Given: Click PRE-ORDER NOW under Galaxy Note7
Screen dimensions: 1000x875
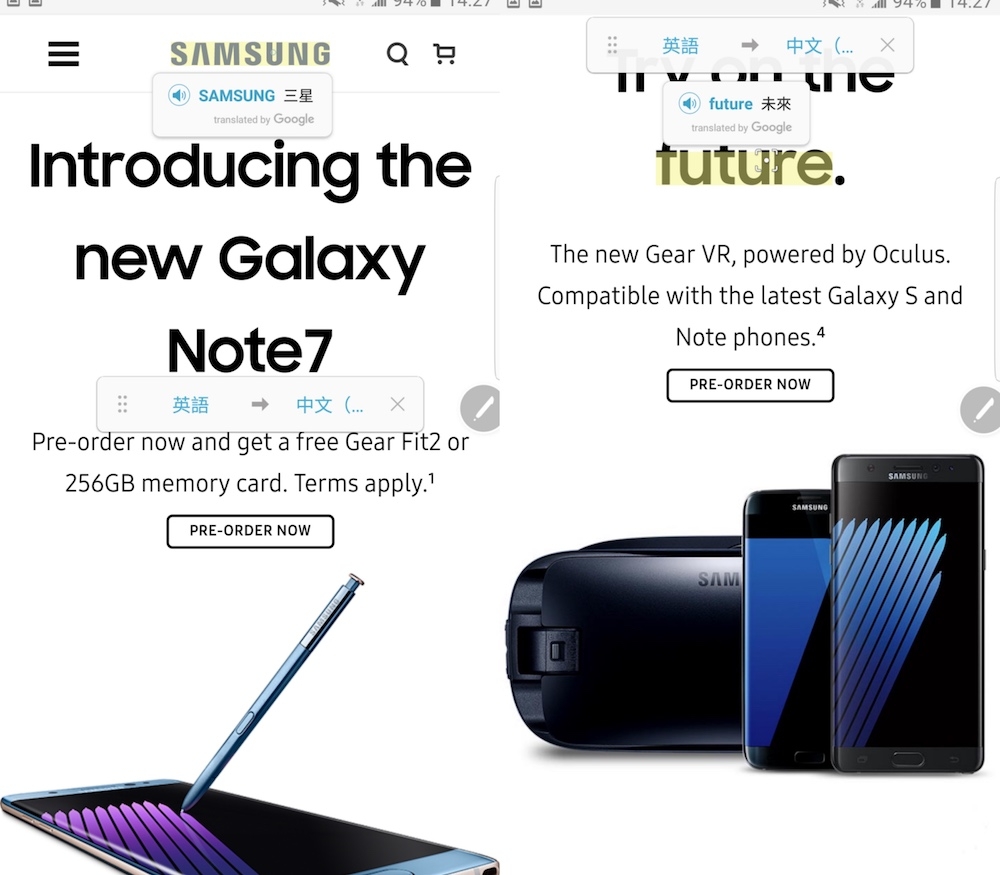Looking at the screenshot, I should coord(250,531).
